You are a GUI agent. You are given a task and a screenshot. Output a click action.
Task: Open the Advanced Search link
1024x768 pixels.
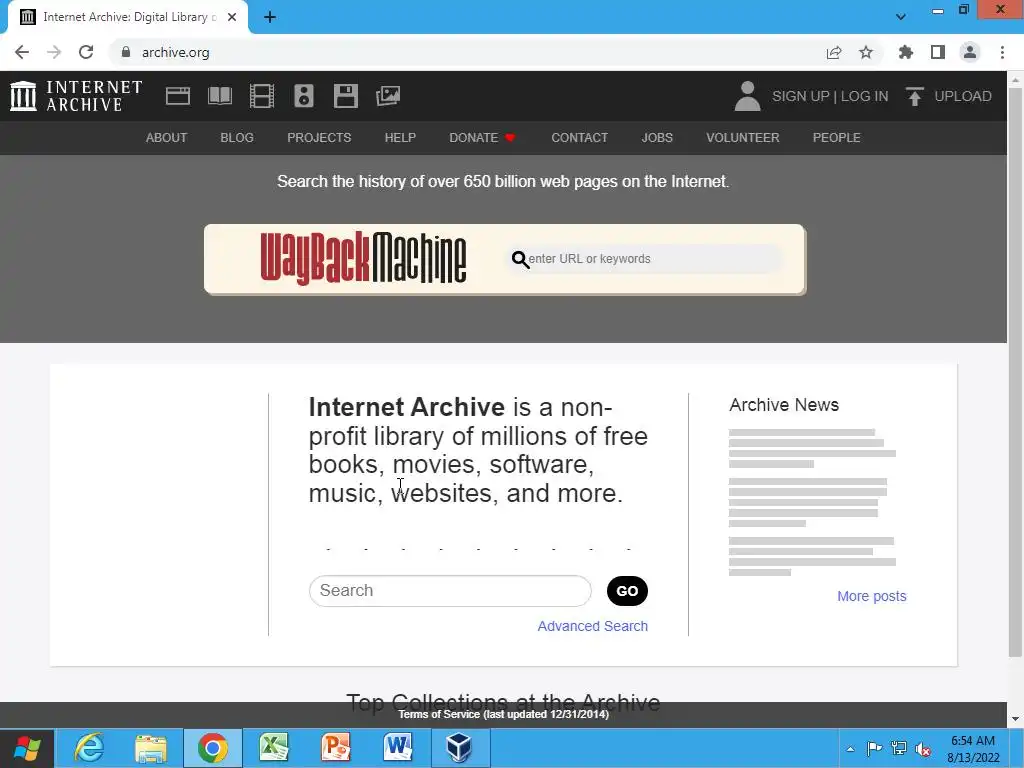pos(592,626)
